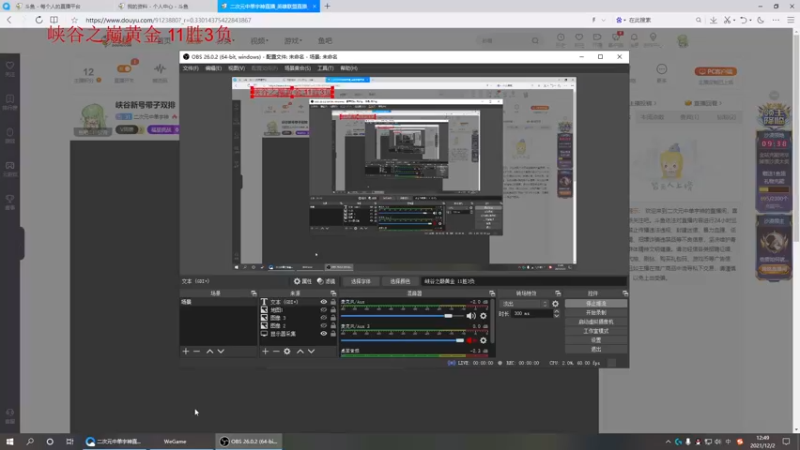Open the OBS 工具(T) menu
The image size is (800, 450).
325,68
